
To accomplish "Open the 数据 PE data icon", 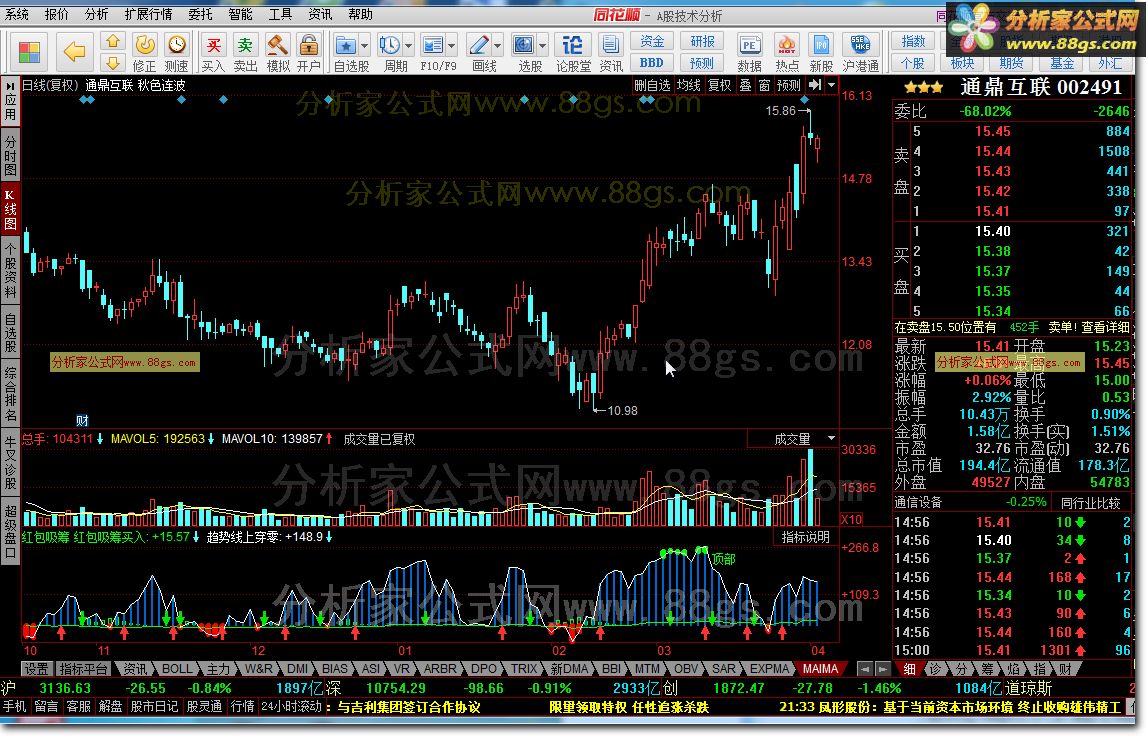I will [749, 53].
